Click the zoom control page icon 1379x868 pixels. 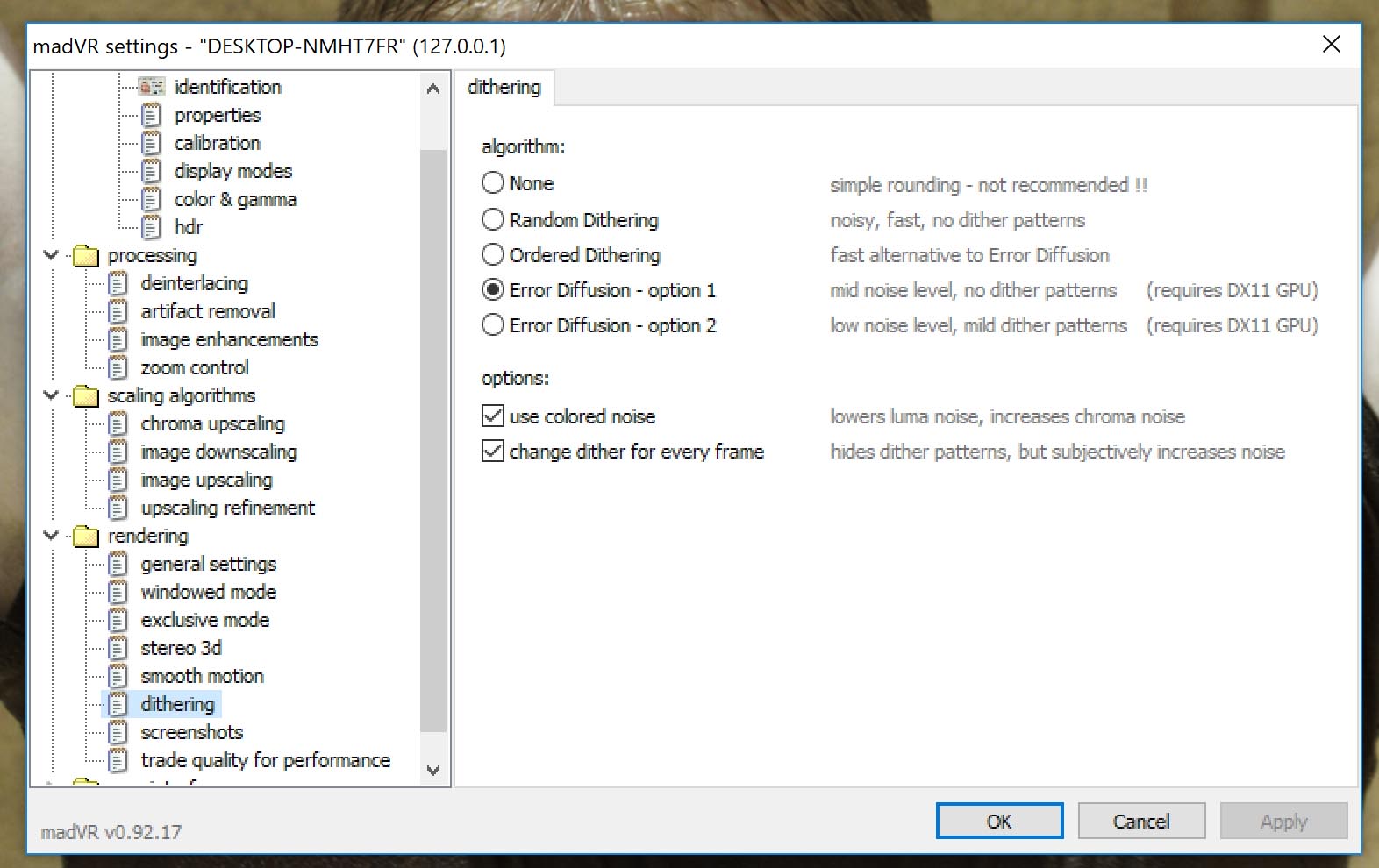coord(118,367)
